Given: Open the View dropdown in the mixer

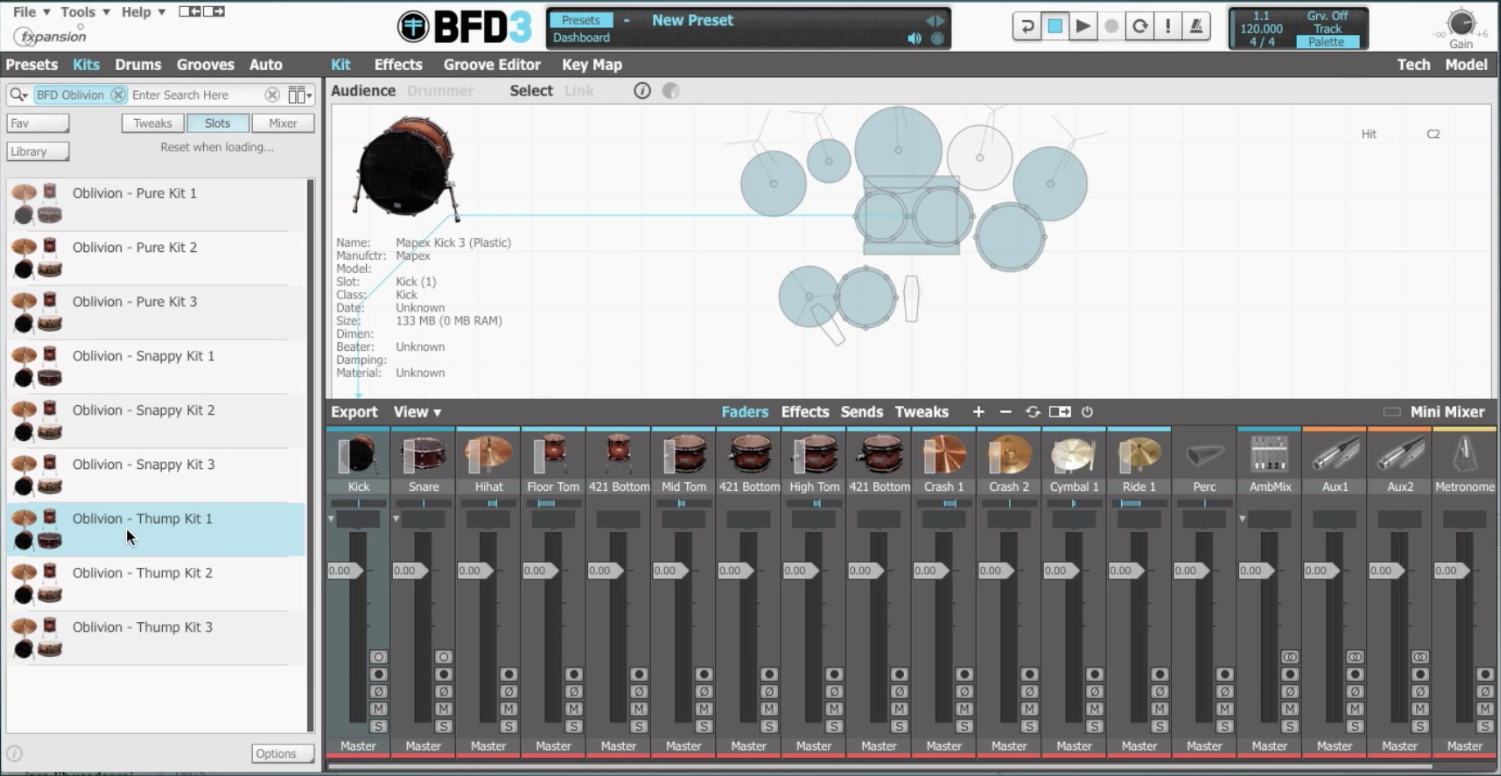Looking at the screenshot, I should (x=416, y=411).
